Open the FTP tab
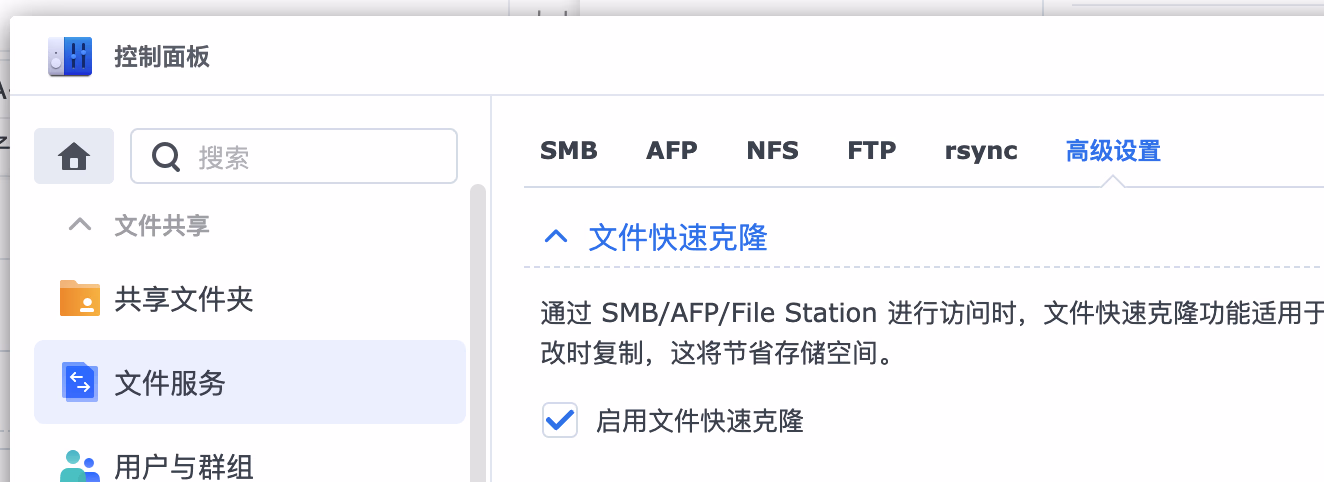This screenshot has height=482, width=1324. [872, 151]
